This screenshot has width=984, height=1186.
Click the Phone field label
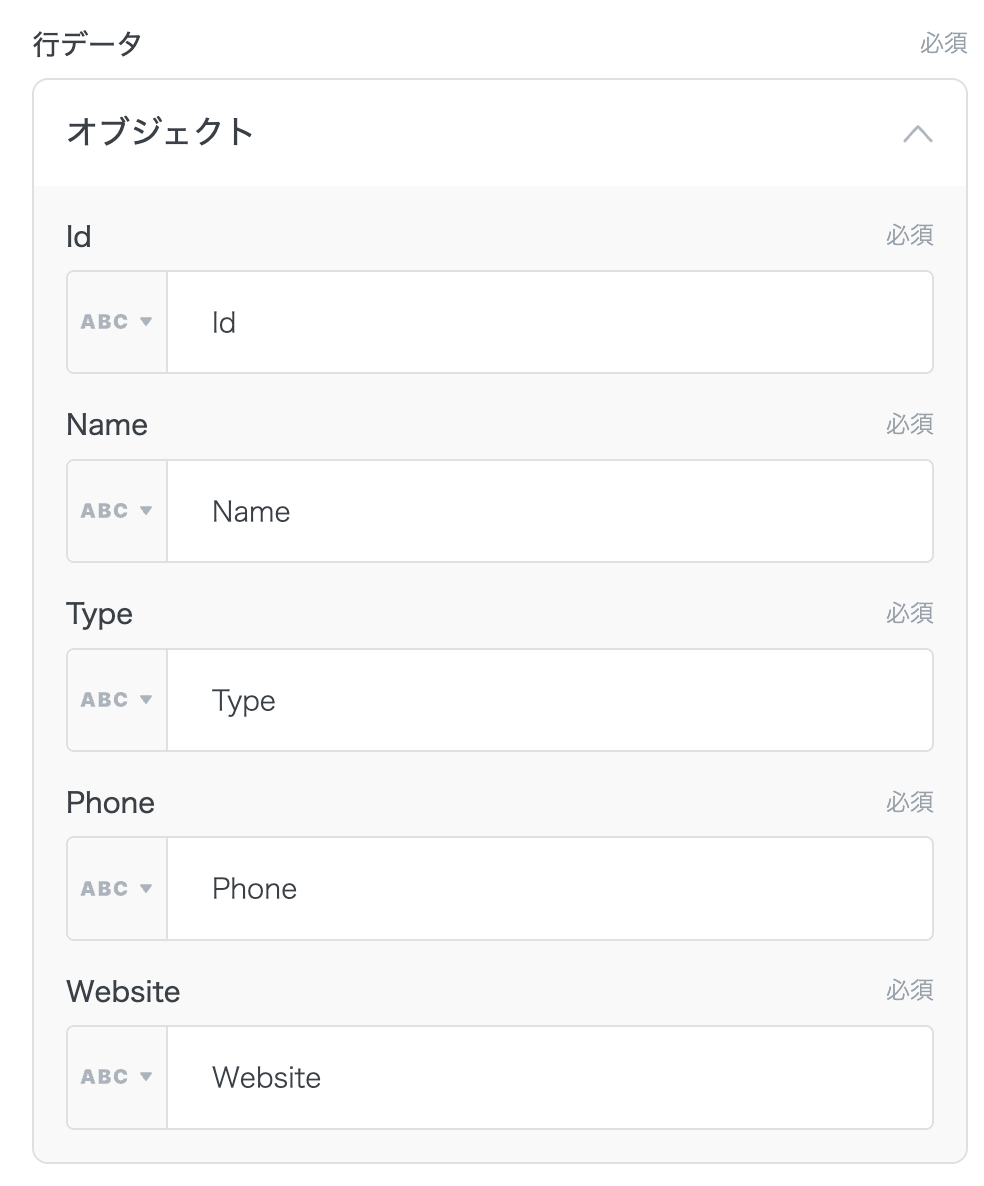(x=110, y=803)
